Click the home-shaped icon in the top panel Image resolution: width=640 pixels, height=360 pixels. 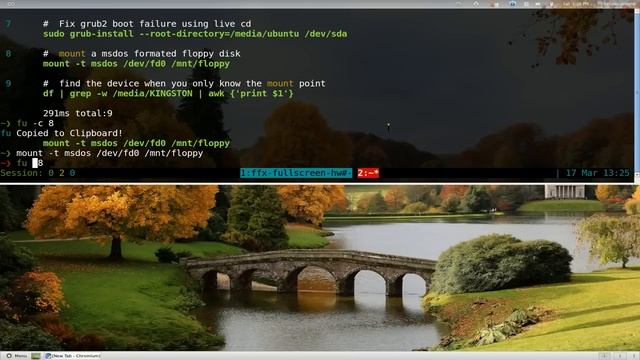coord(476,4)
